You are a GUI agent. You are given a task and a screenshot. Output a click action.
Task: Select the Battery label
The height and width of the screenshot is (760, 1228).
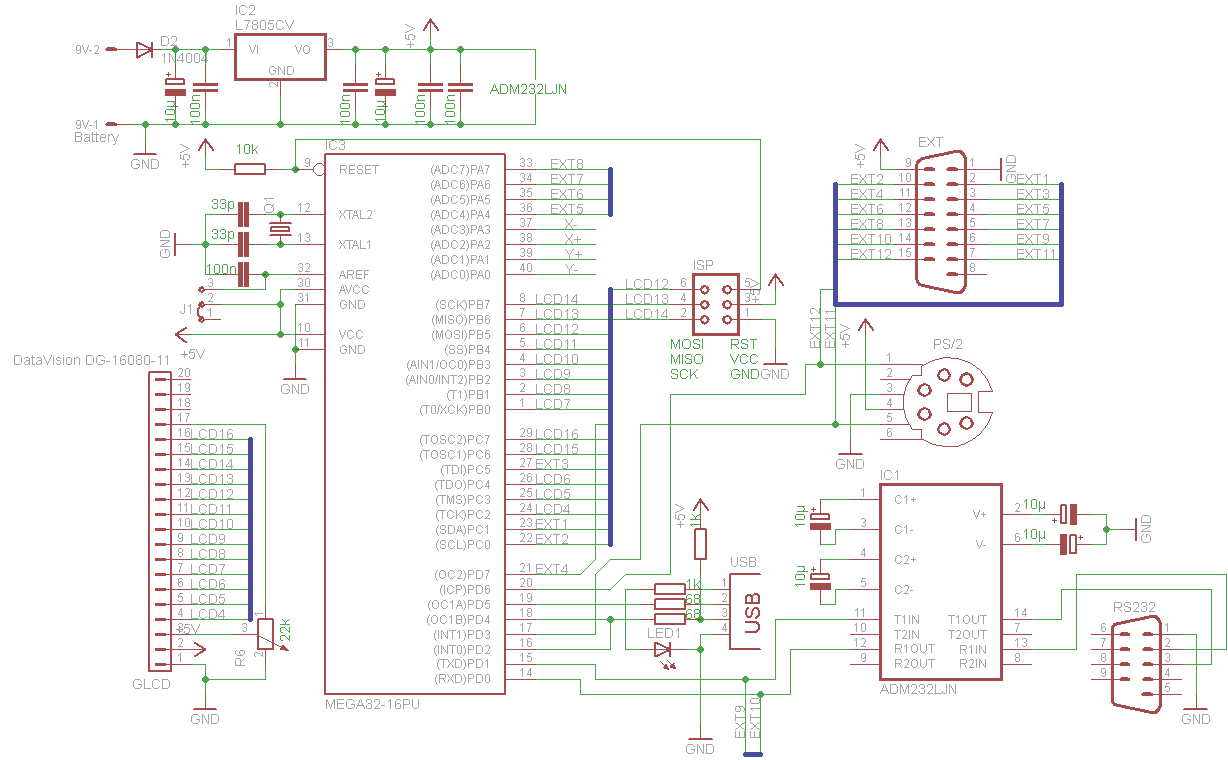click(96, 138)
